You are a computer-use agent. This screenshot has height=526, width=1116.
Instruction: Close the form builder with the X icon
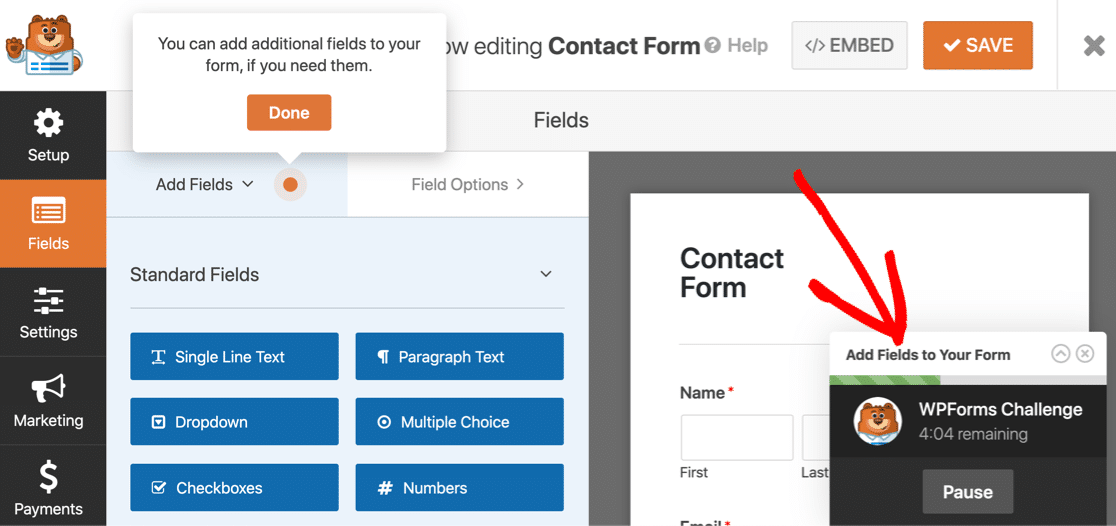[1094, 46]
